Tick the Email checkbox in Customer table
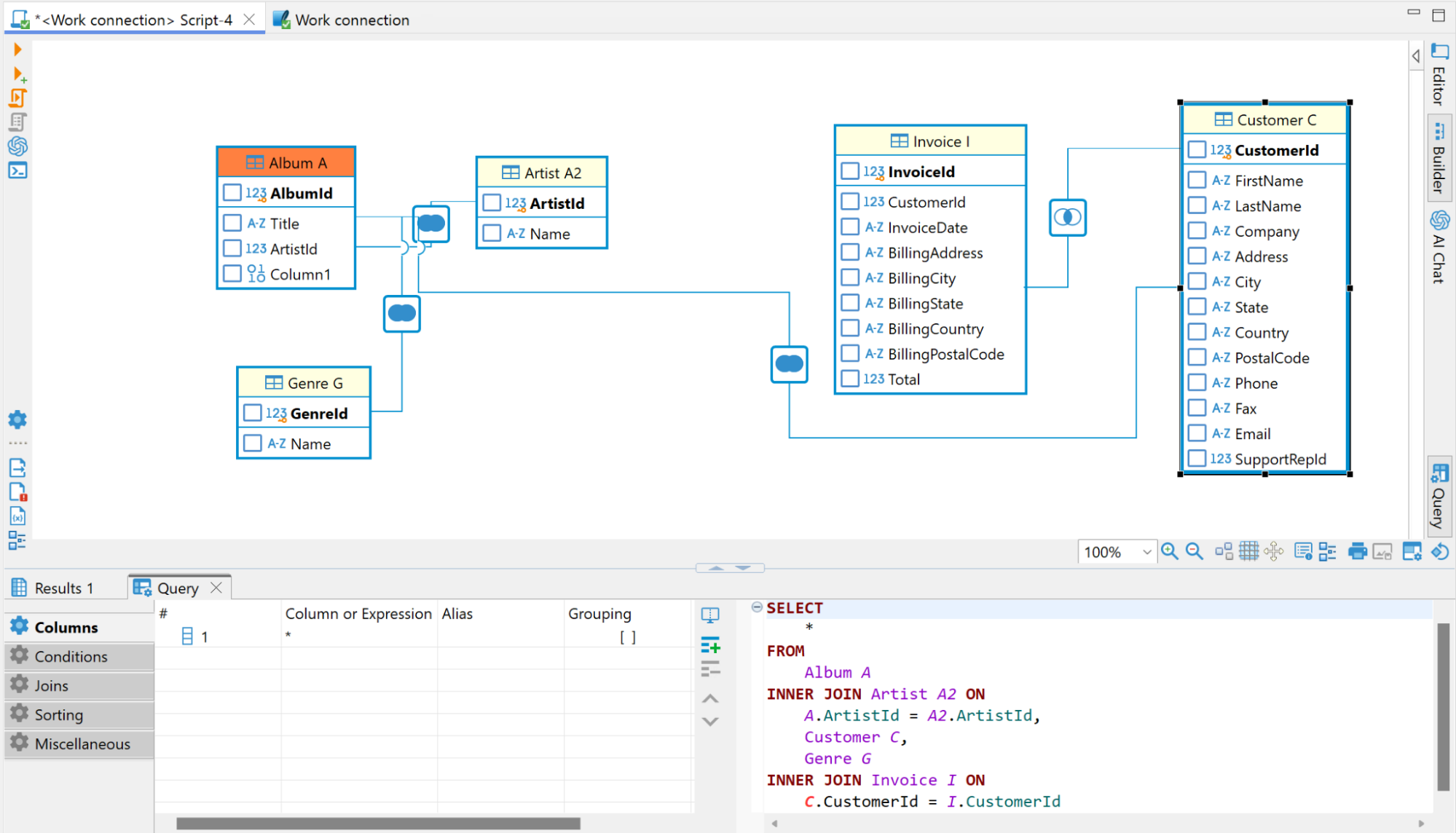 click(1197, 434)
